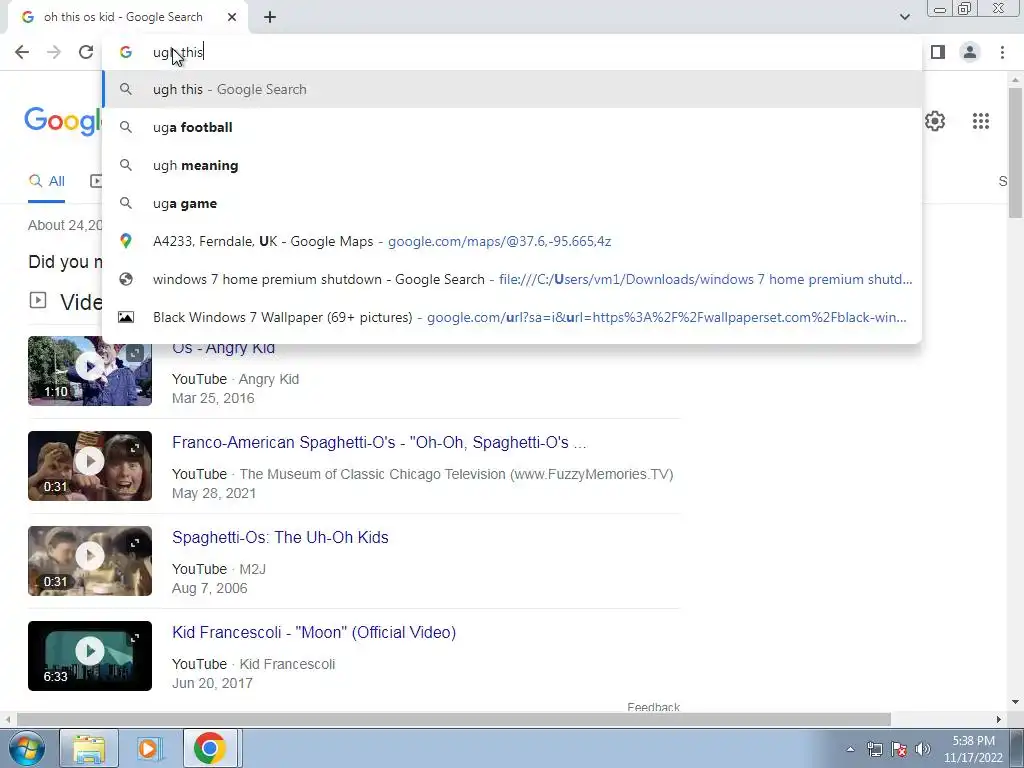Click the forward navigation arrow
Screen dimensions: 1024x768
point(54,52)
